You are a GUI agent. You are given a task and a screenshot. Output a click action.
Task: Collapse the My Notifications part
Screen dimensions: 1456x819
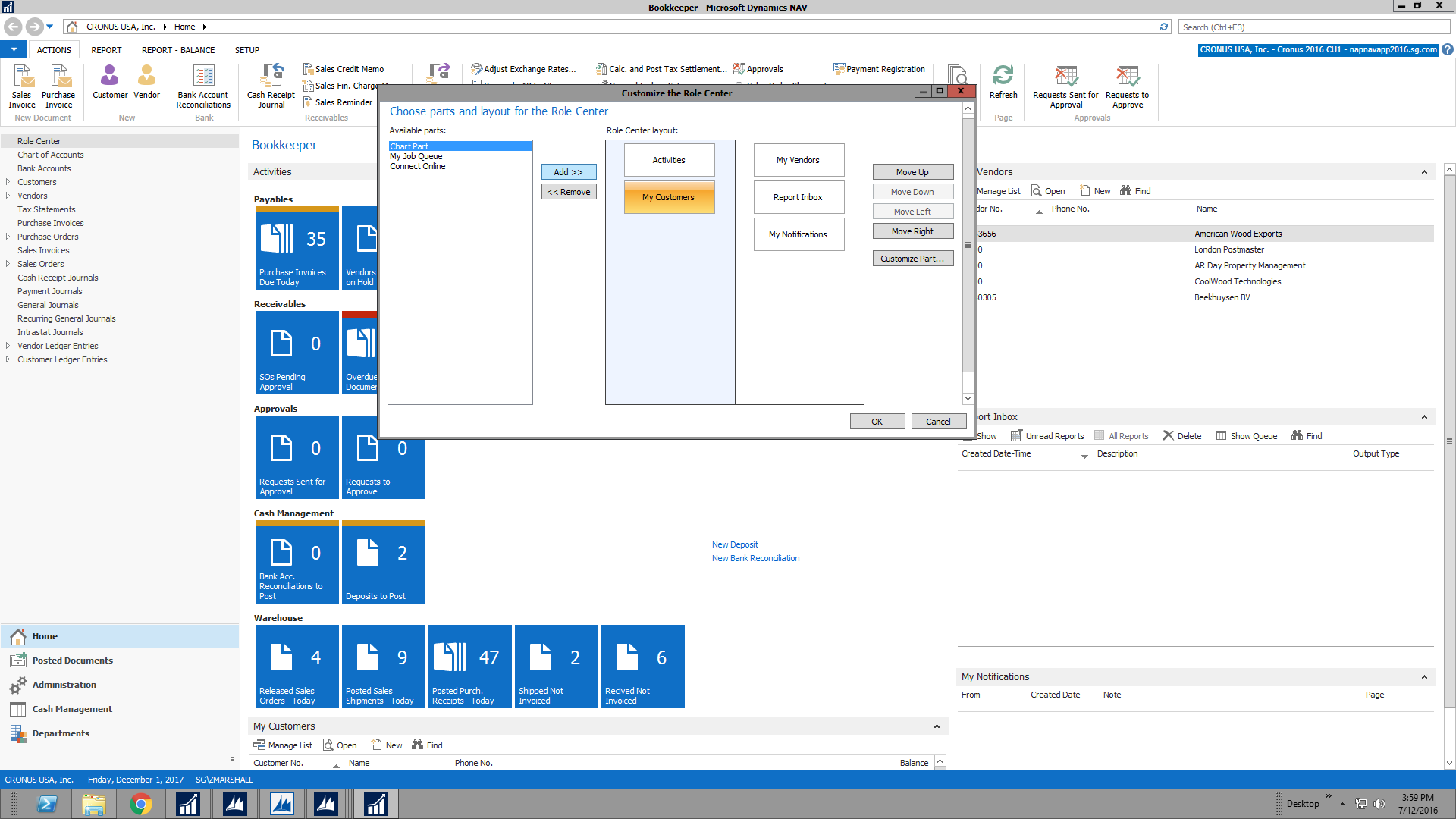(x=1424, y=677)
